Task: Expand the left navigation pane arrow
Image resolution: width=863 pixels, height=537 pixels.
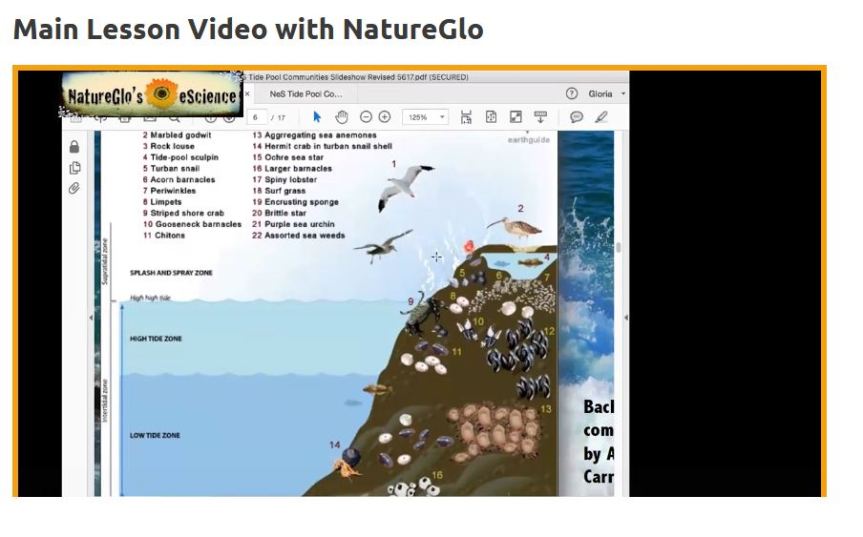Action: pos(91,317)
